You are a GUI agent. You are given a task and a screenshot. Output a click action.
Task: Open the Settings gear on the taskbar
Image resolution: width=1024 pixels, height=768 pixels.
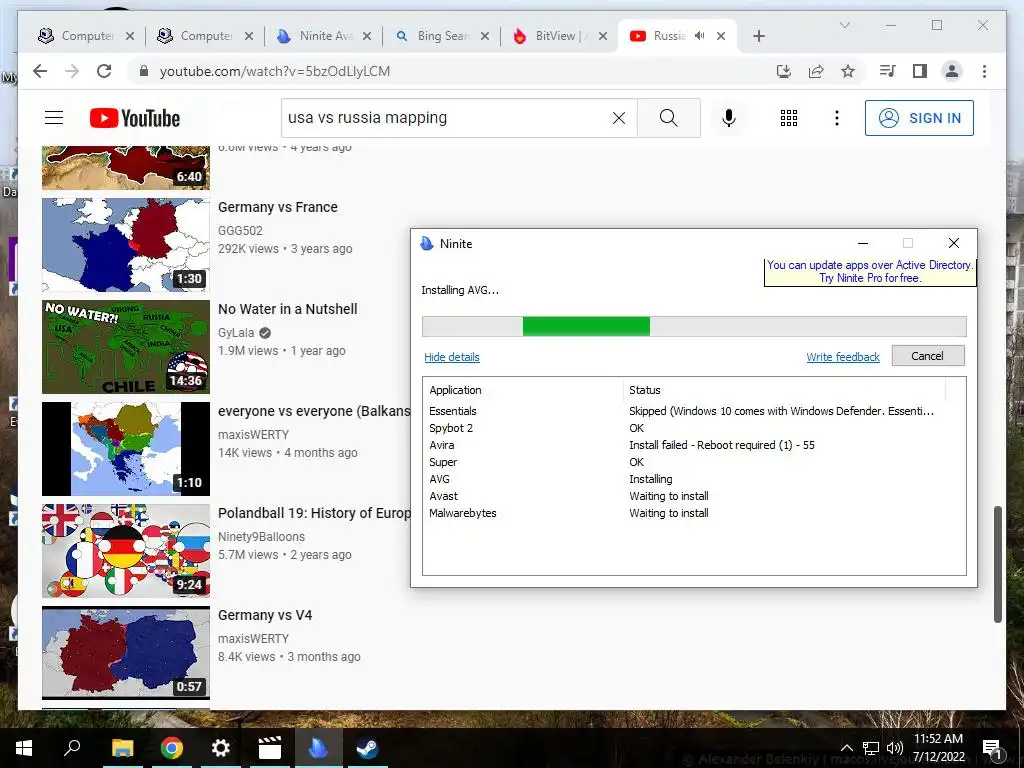coord(220,748)
